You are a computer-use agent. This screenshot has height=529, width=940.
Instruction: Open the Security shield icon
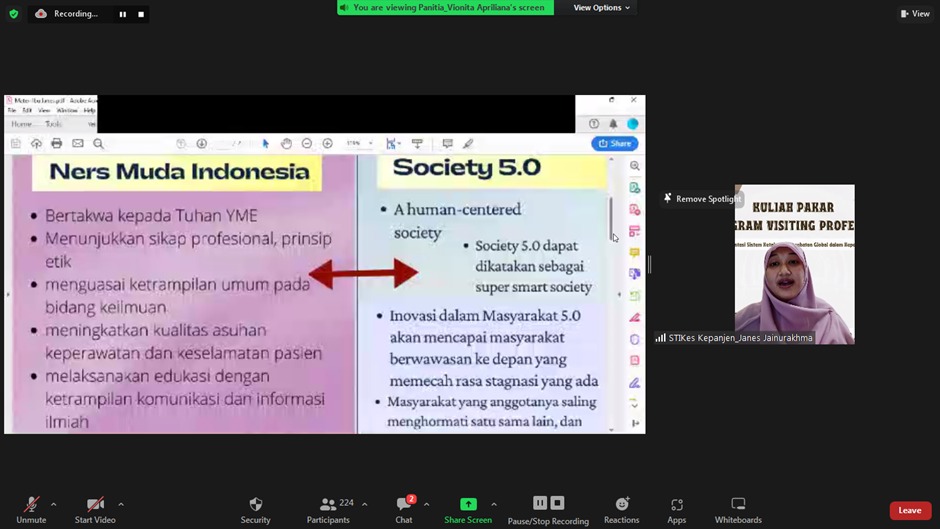tap(255, 505)
